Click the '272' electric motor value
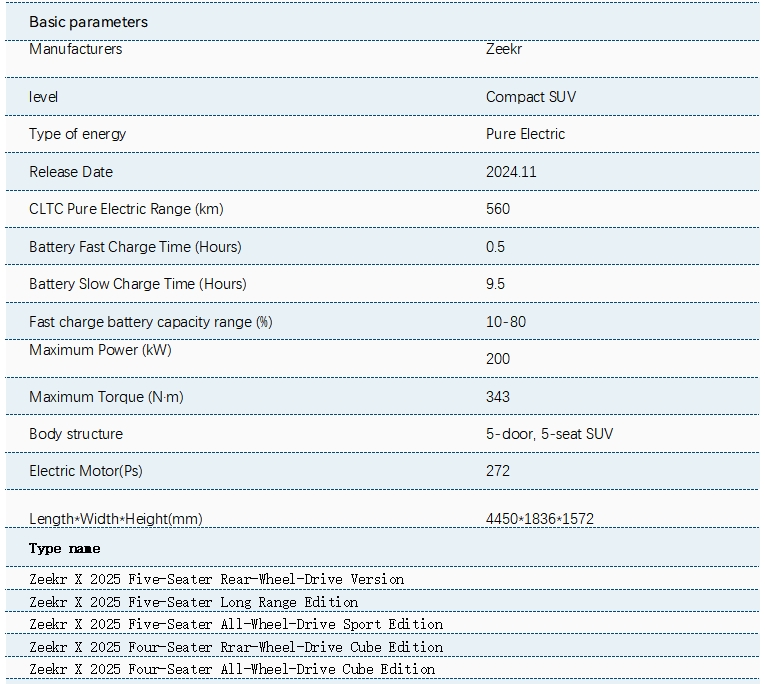The width and height of the screenshot is (765, 684). [498, 471]
